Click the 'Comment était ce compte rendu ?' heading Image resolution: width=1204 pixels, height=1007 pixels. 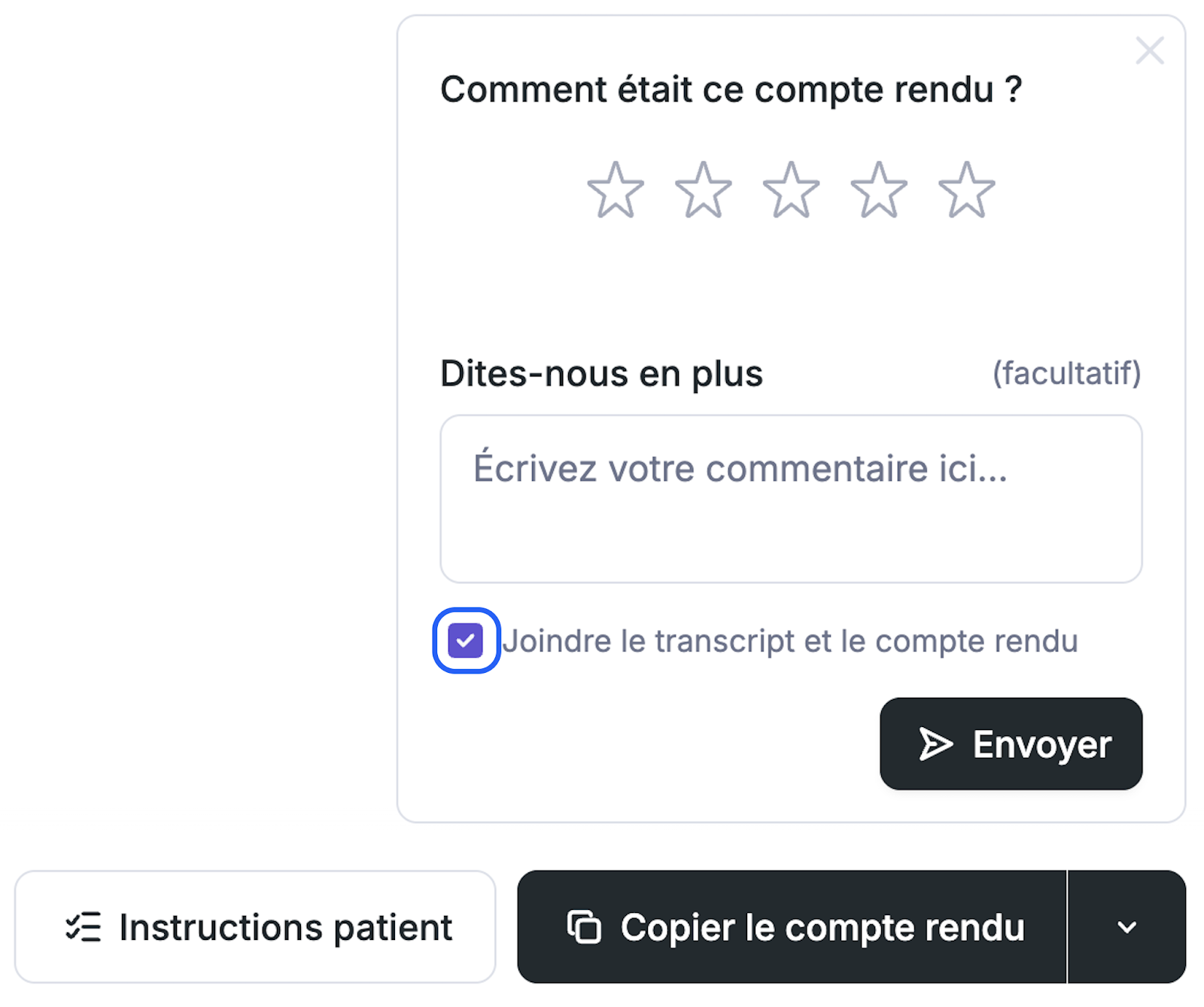tap(731, 90)
